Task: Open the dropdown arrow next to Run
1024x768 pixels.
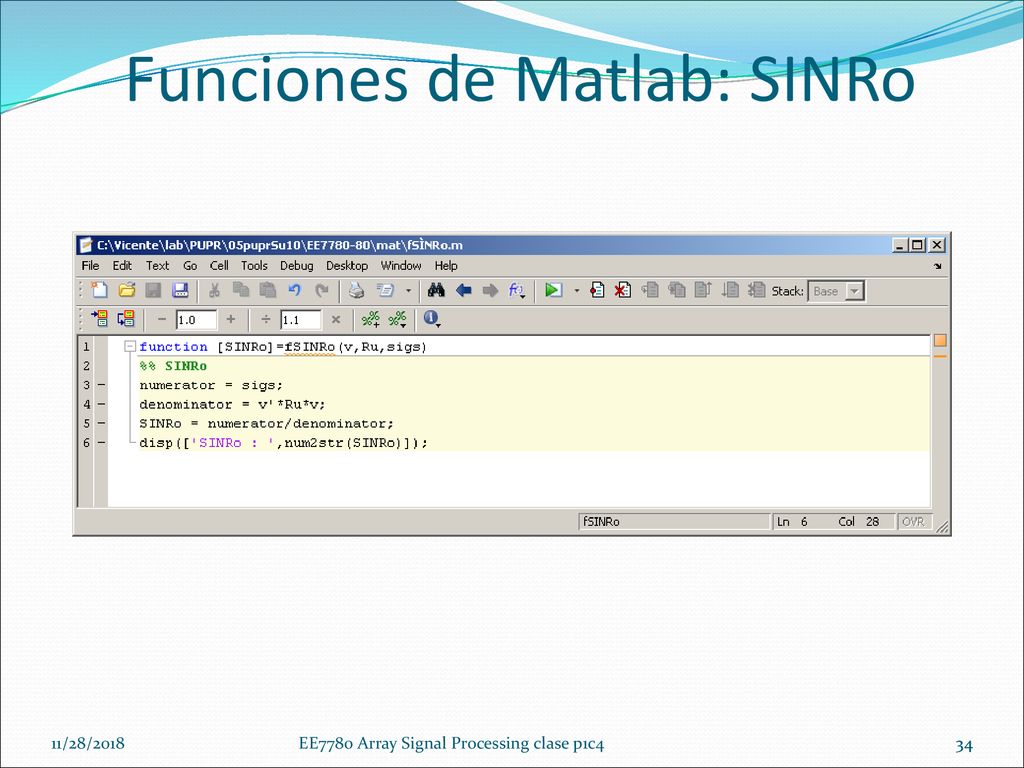Action: point(577,291)
